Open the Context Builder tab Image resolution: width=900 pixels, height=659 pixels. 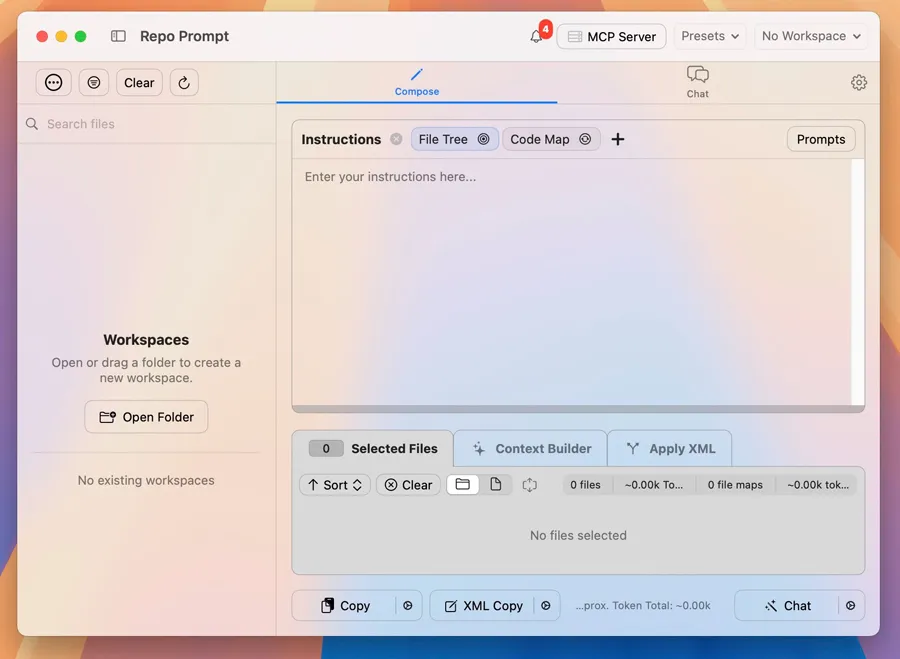(x=531, y=449)
